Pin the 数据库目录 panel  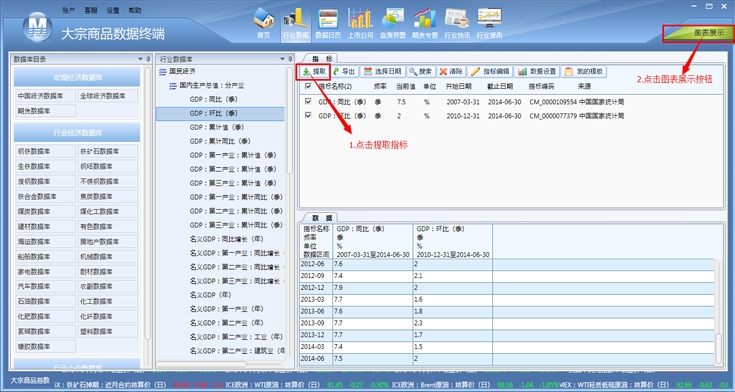click(148, 59)
